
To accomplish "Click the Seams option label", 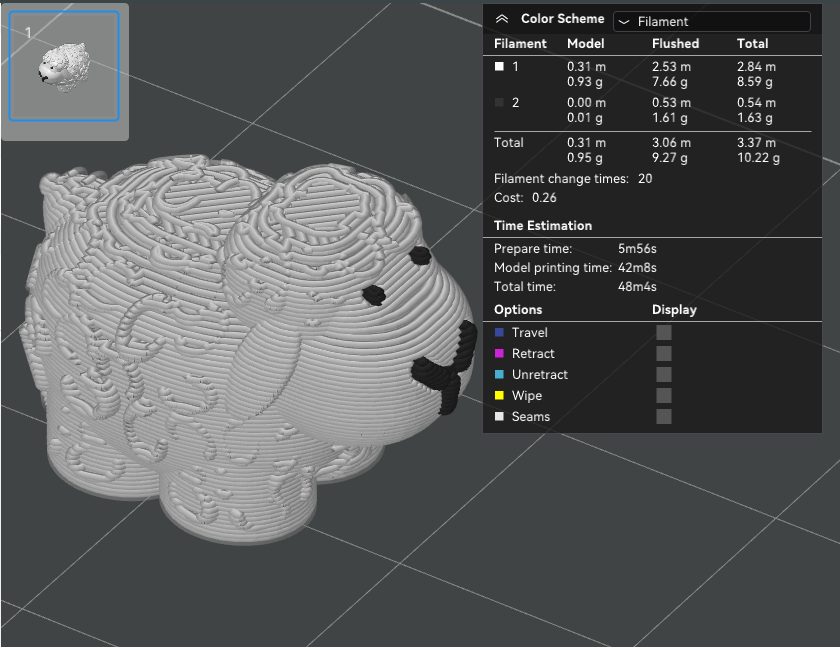I will pos(530,416).
